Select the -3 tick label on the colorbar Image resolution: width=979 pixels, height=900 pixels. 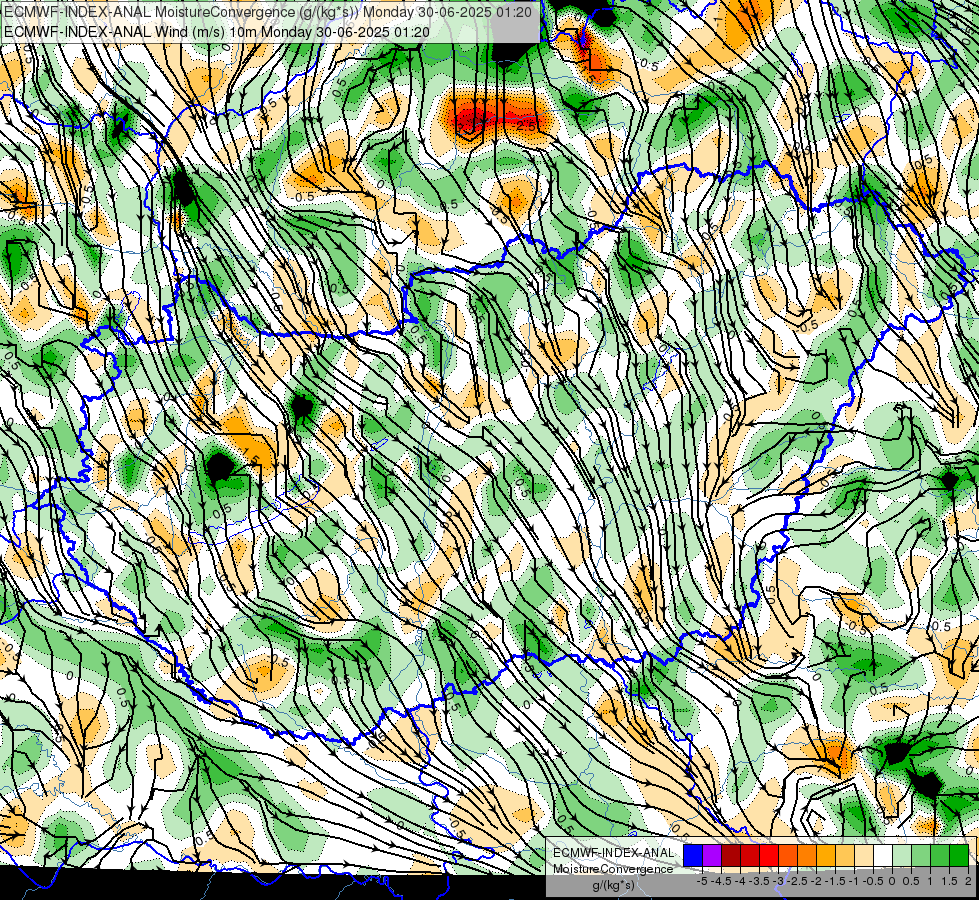(x=779, y=881)
